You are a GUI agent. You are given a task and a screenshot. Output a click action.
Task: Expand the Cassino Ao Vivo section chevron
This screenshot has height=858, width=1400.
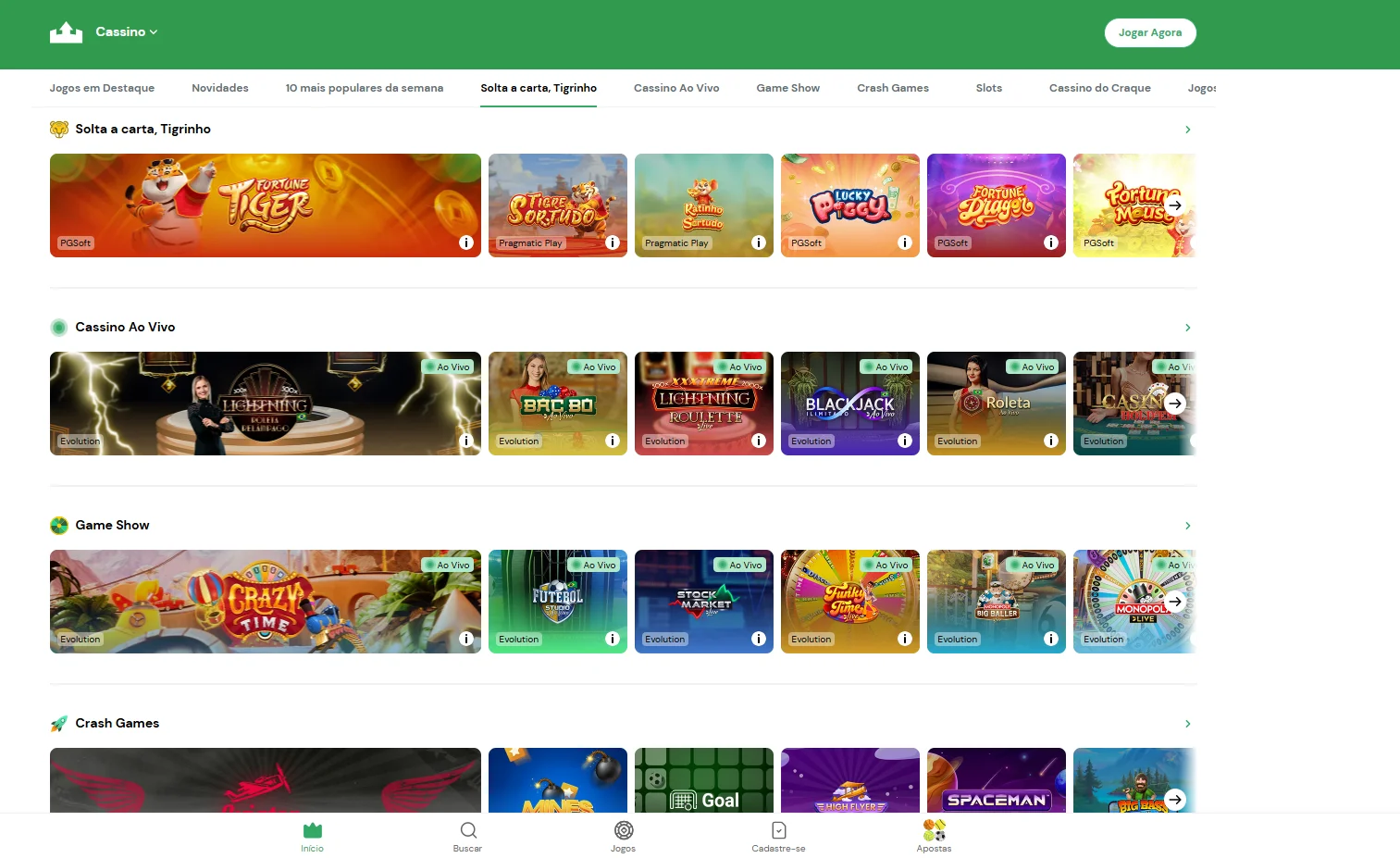tap(1188, 328)
